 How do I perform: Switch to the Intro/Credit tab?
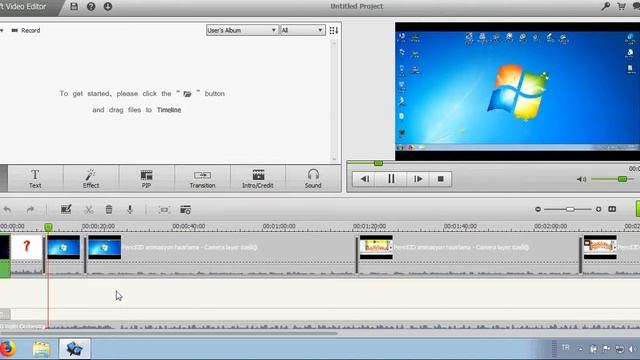tap(258, 178)
